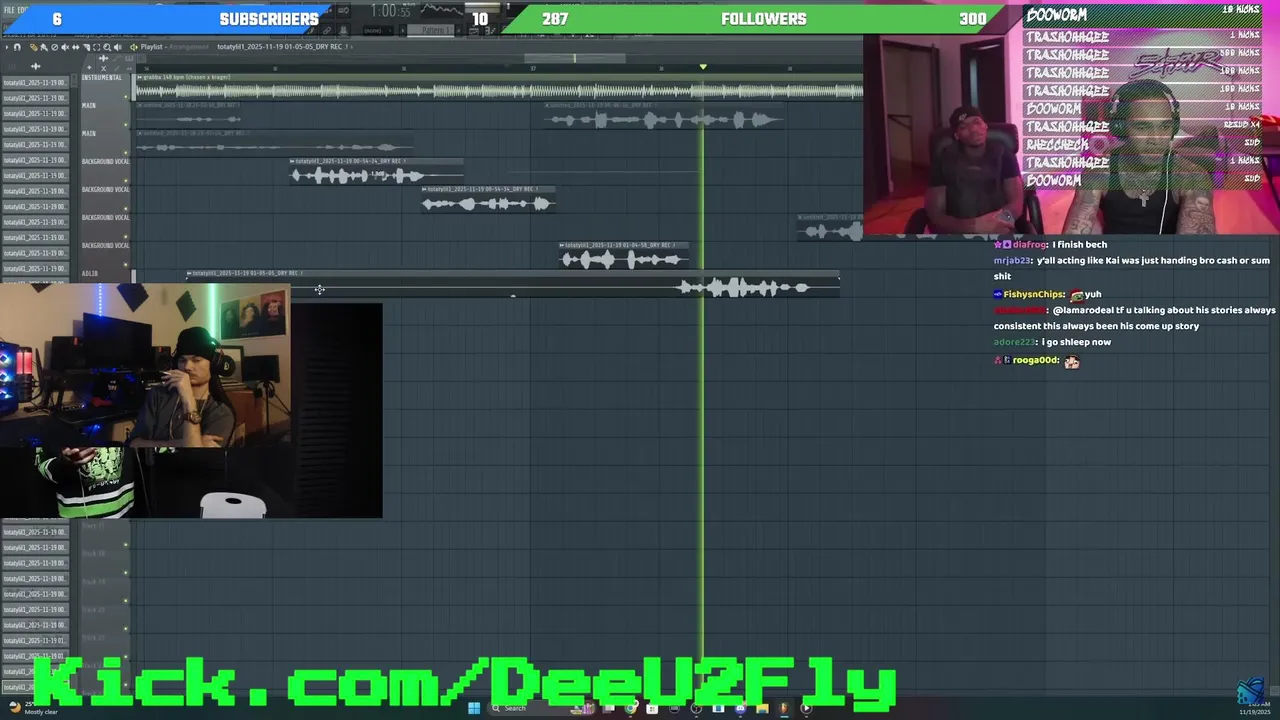Click the instrumental waveform of the grabba clip
The image size is (1280, 720).
(498, 91)
